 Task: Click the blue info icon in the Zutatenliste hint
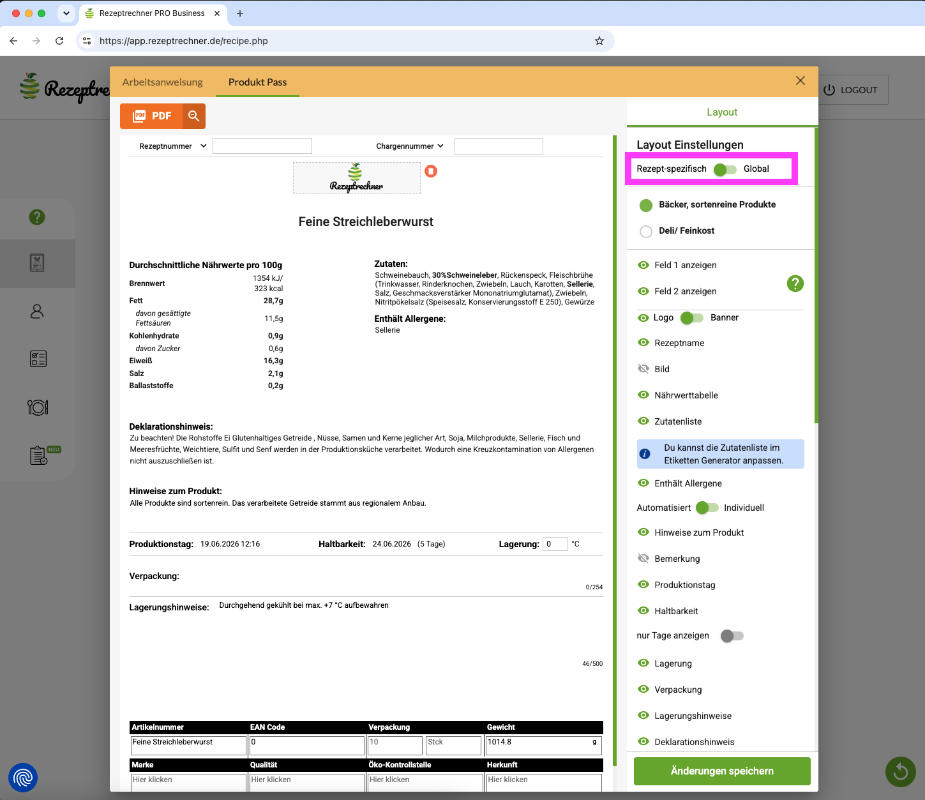[645, 454]
